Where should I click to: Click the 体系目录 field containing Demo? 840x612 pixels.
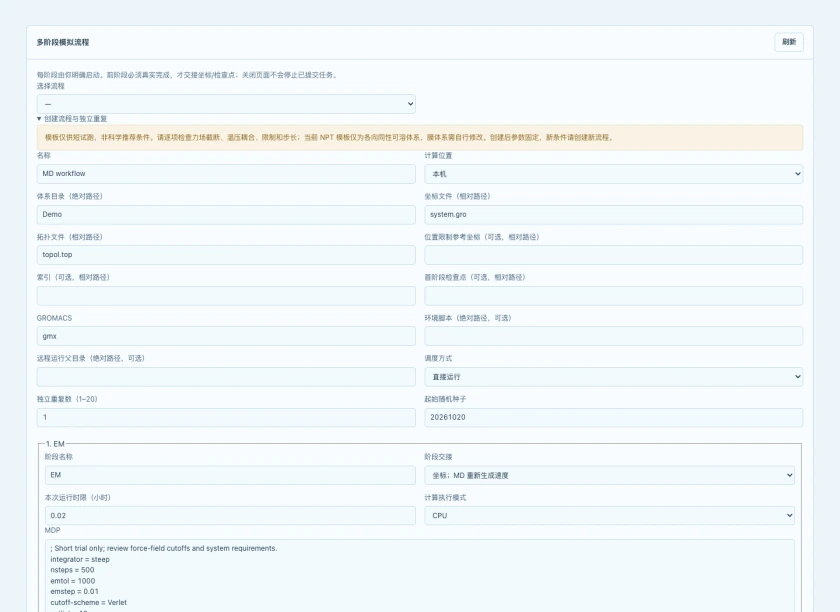click(226, 214)
